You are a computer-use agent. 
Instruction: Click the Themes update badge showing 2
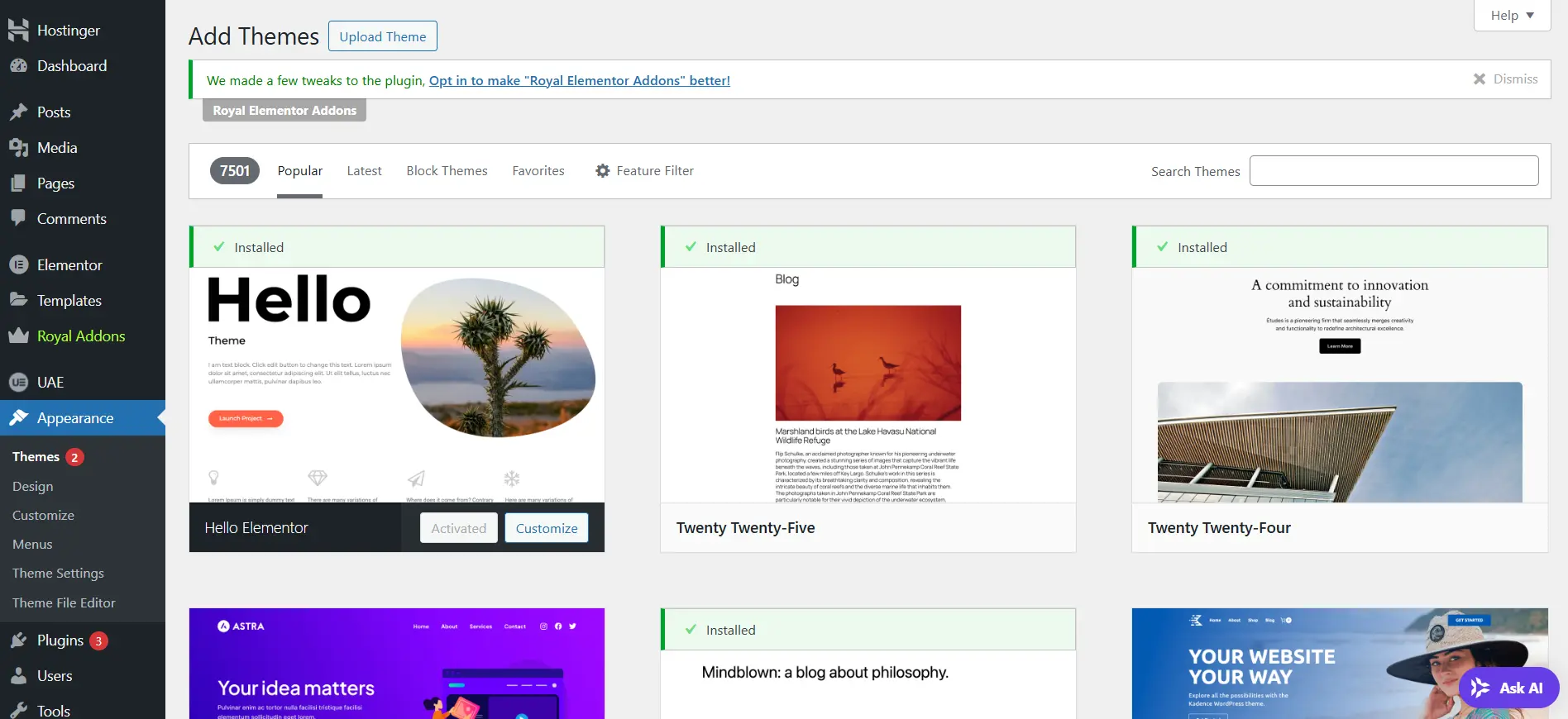pos(74,457)
